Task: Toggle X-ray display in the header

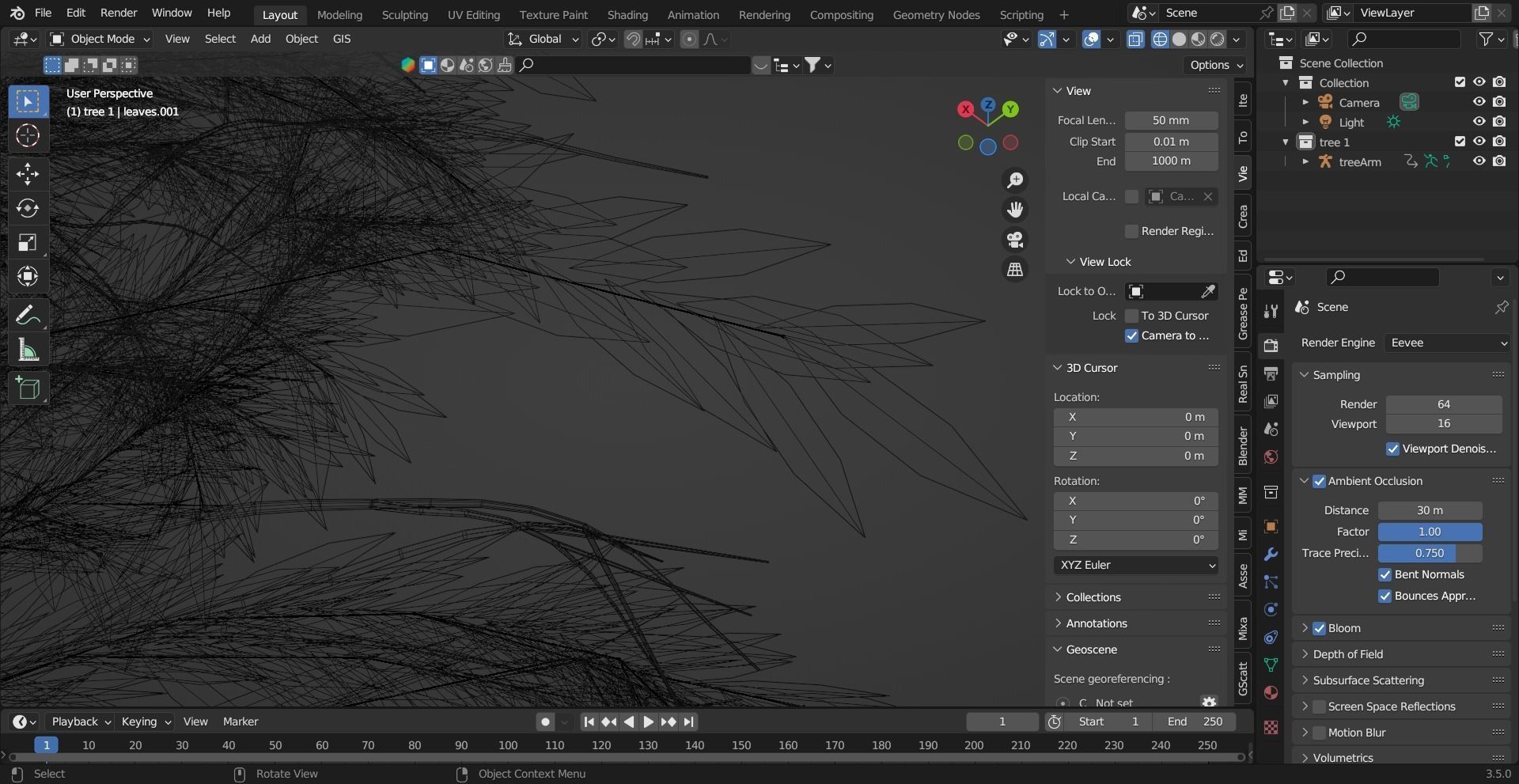Action: pyautogui.click(x=1135, y=40)
